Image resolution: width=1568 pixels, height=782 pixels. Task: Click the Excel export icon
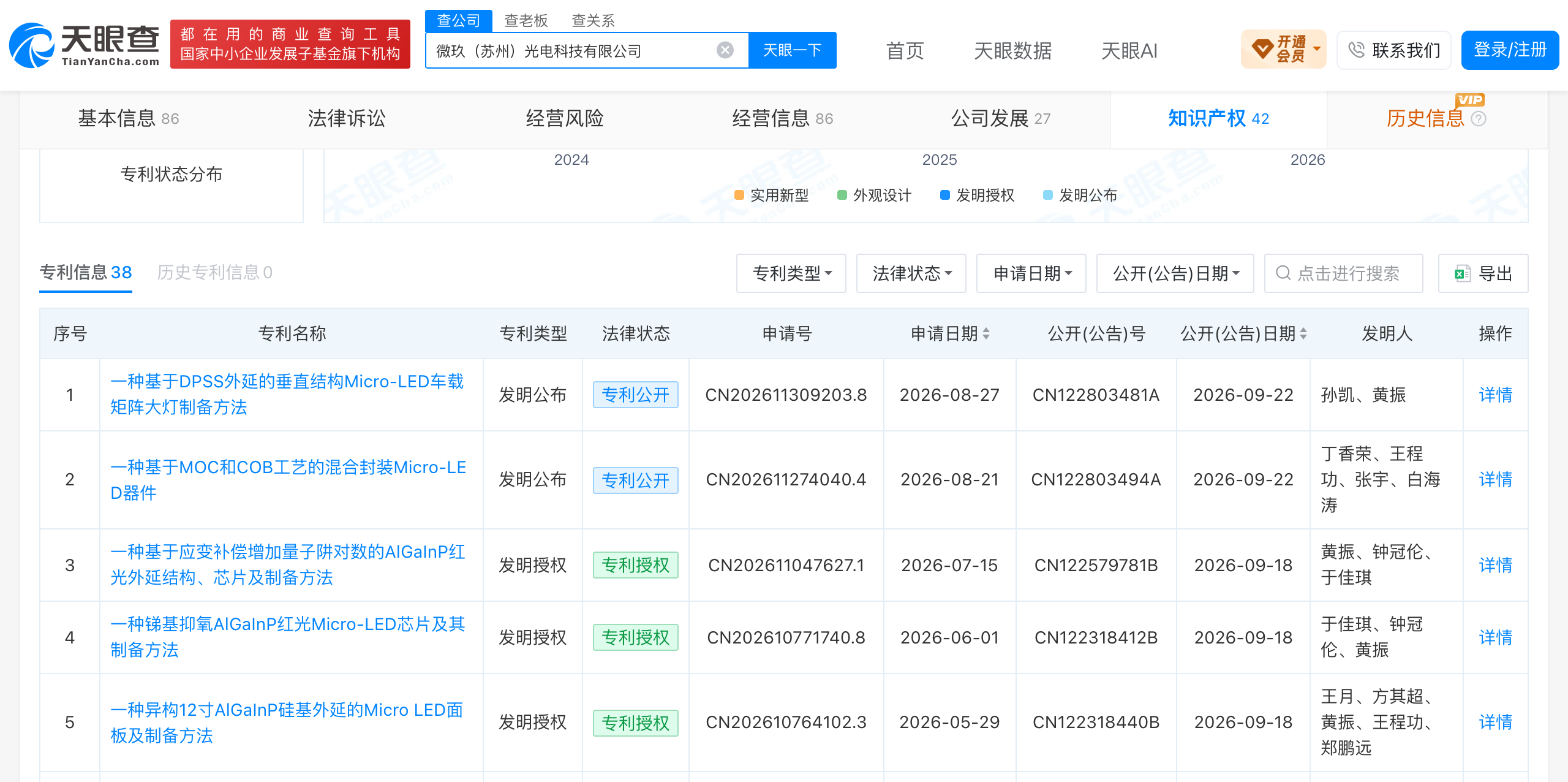1463,273
